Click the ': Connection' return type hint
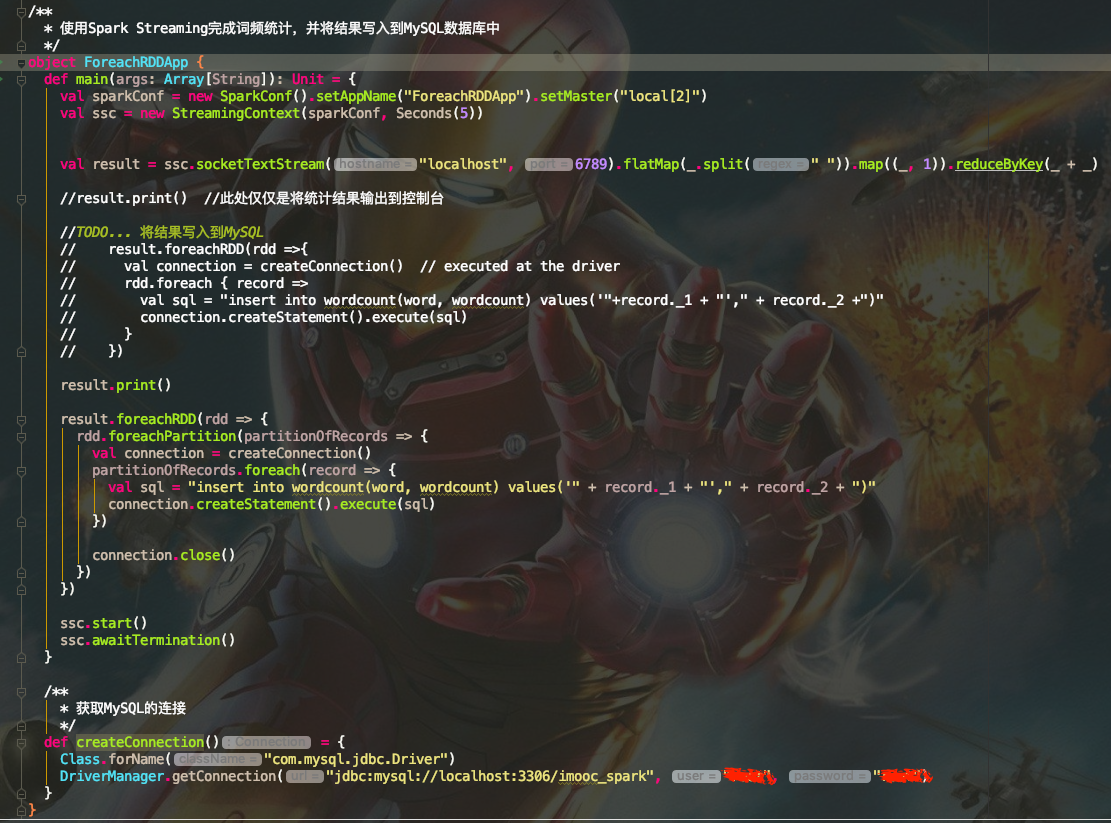 point(266,742)
